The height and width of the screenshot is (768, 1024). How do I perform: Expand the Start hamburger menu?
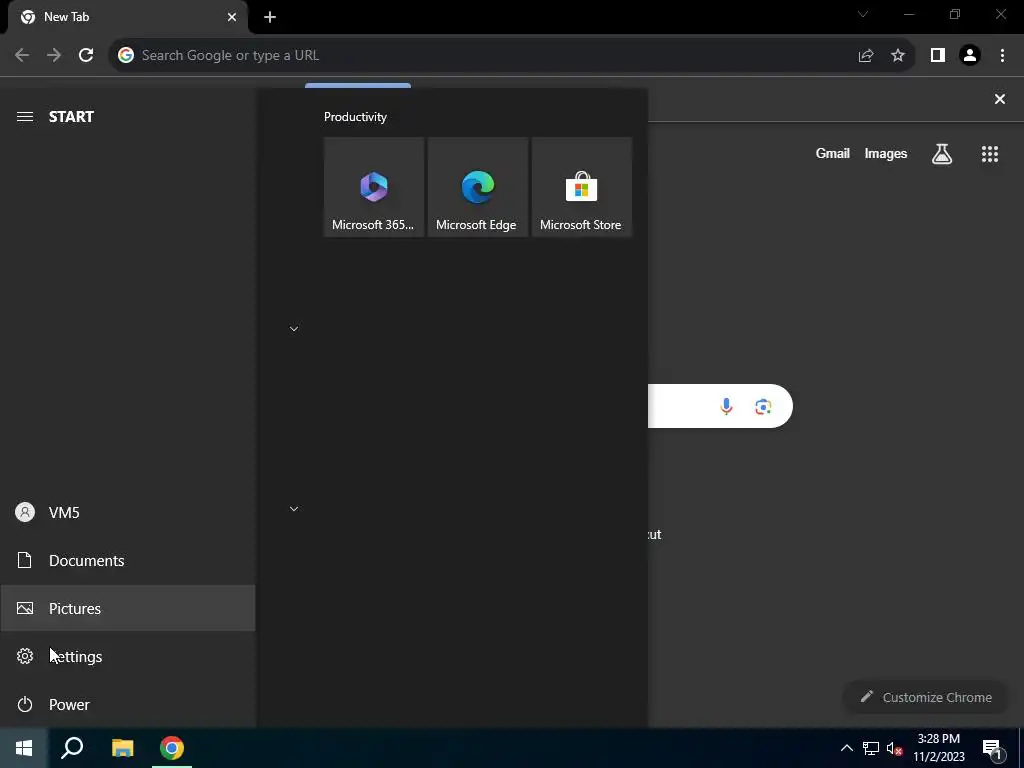click(25, 116)
